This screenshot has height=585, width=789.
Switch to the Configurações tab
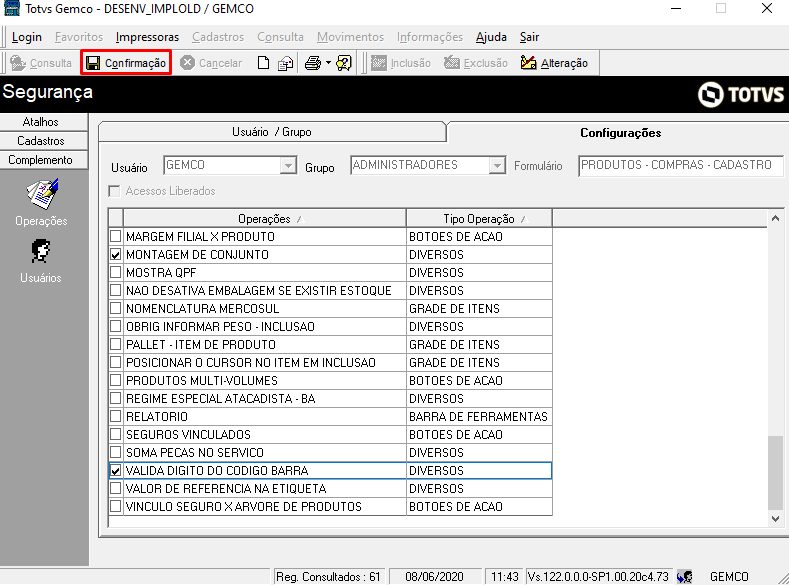pyautogui.click(x=620, y=133)
